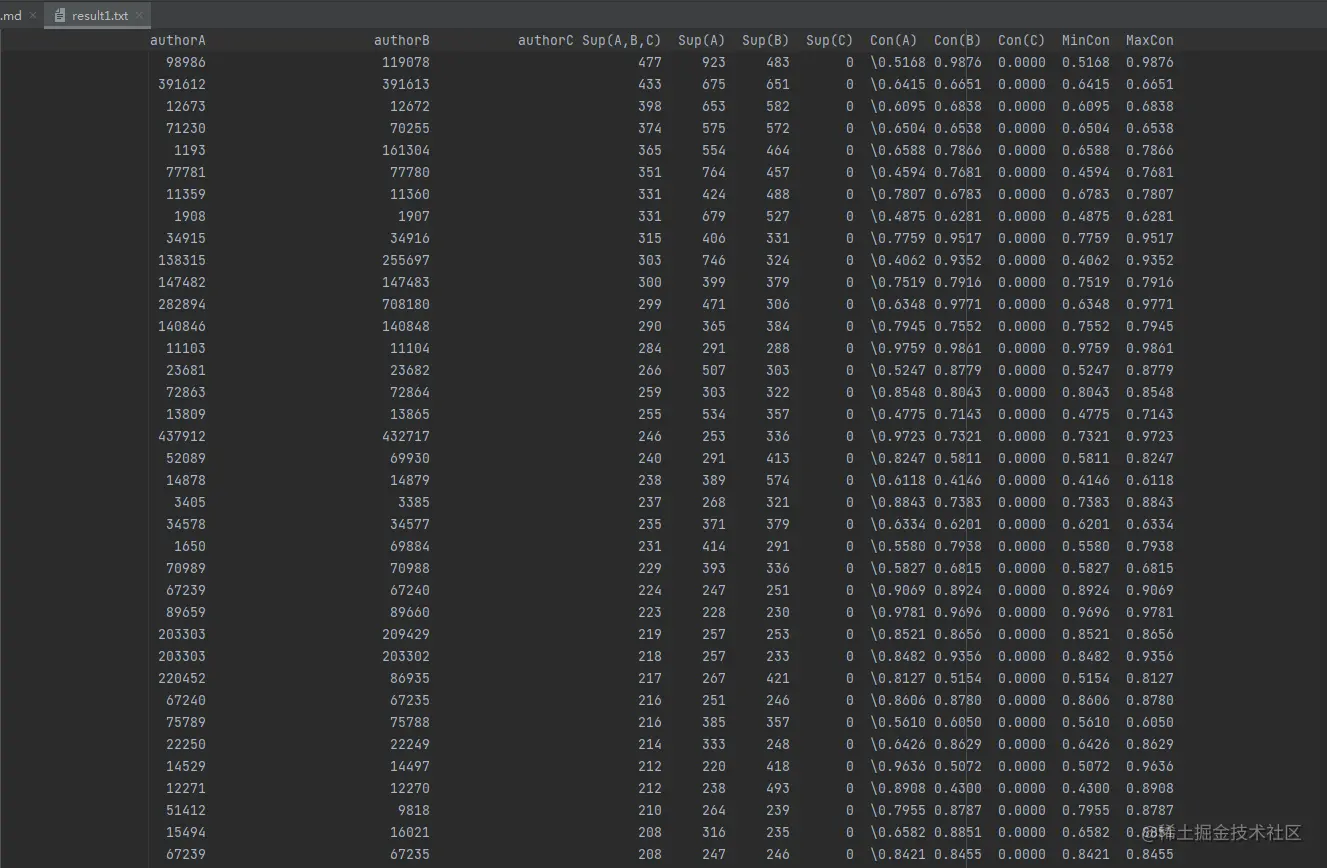1327x868 pixels.
Task: Click the authorA column header text
Action: coord(178,40)
